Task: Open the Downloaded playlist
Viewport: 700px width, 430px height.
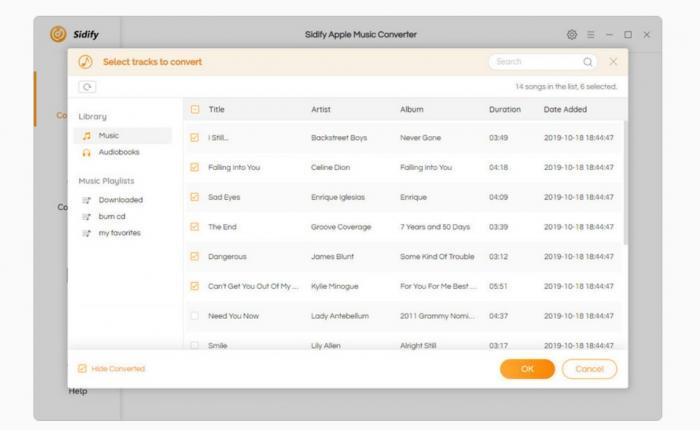Action: 121,200
